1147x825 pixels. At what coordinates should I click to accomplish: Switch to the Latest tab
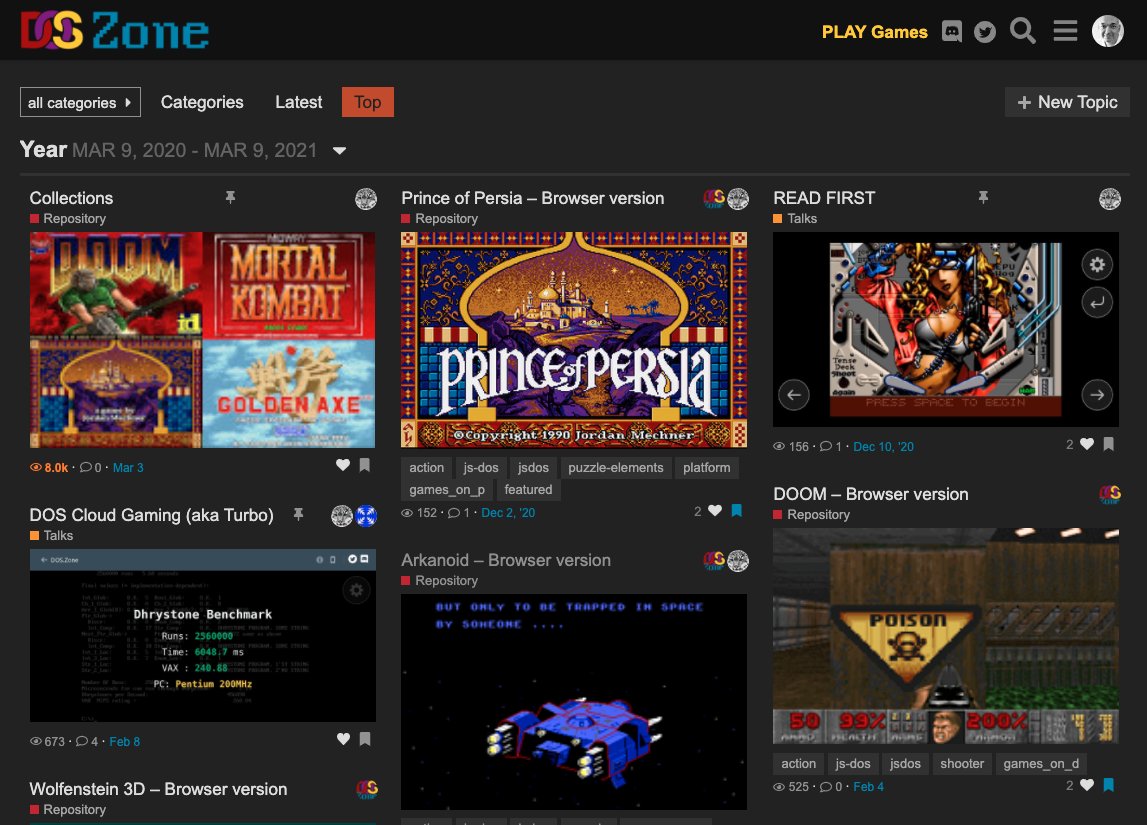pyautogui.click(x=298, y=102)
